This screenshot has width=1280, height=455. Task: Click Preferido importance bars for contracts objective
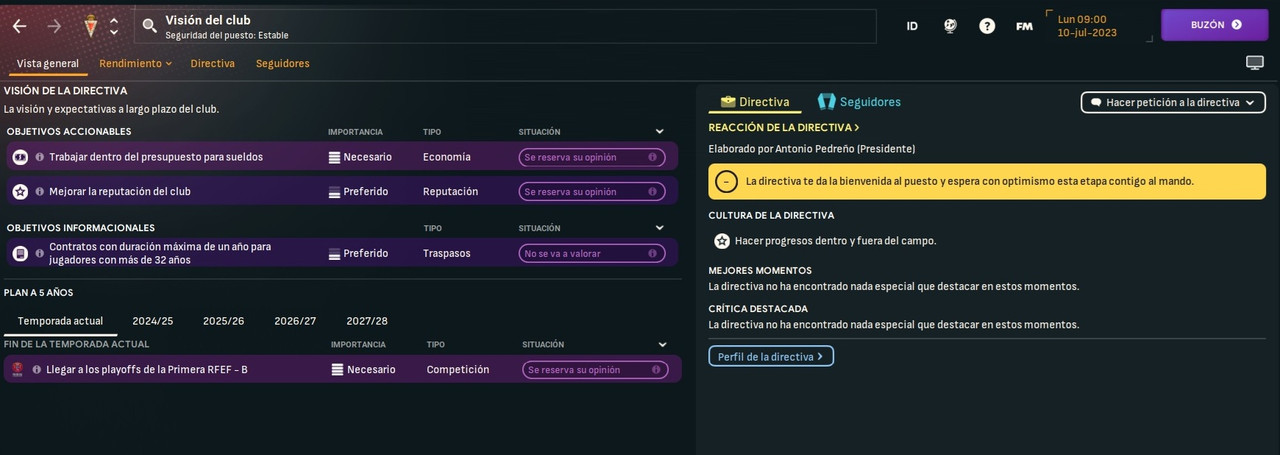click(334, 253)
